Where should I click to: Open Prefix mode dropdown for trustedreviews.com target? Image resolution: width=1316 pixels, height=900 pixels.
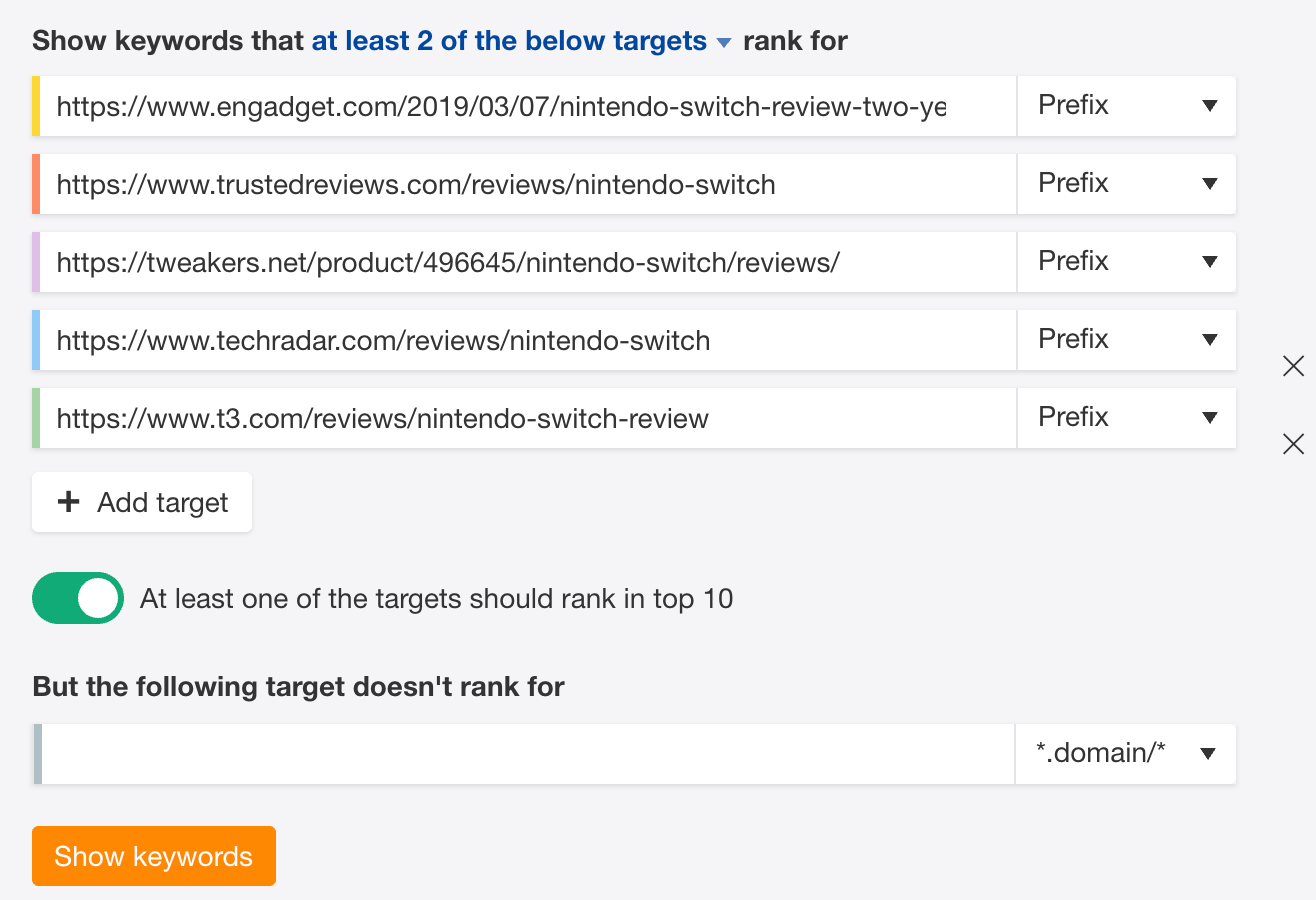pos(1127,183)
